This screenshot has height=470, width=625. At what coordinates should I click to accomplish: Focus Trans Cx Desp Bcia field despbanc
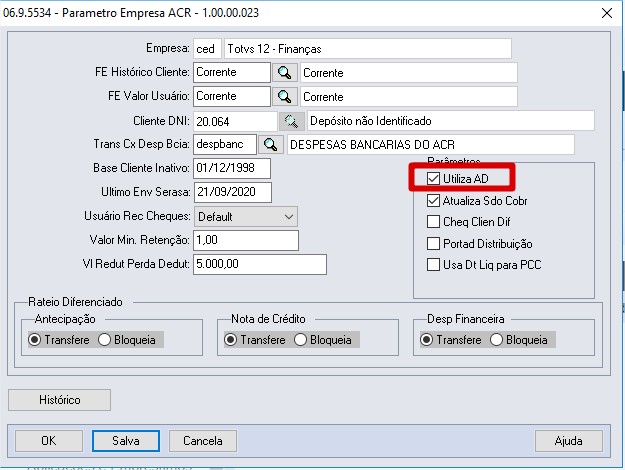click(225, 144)
